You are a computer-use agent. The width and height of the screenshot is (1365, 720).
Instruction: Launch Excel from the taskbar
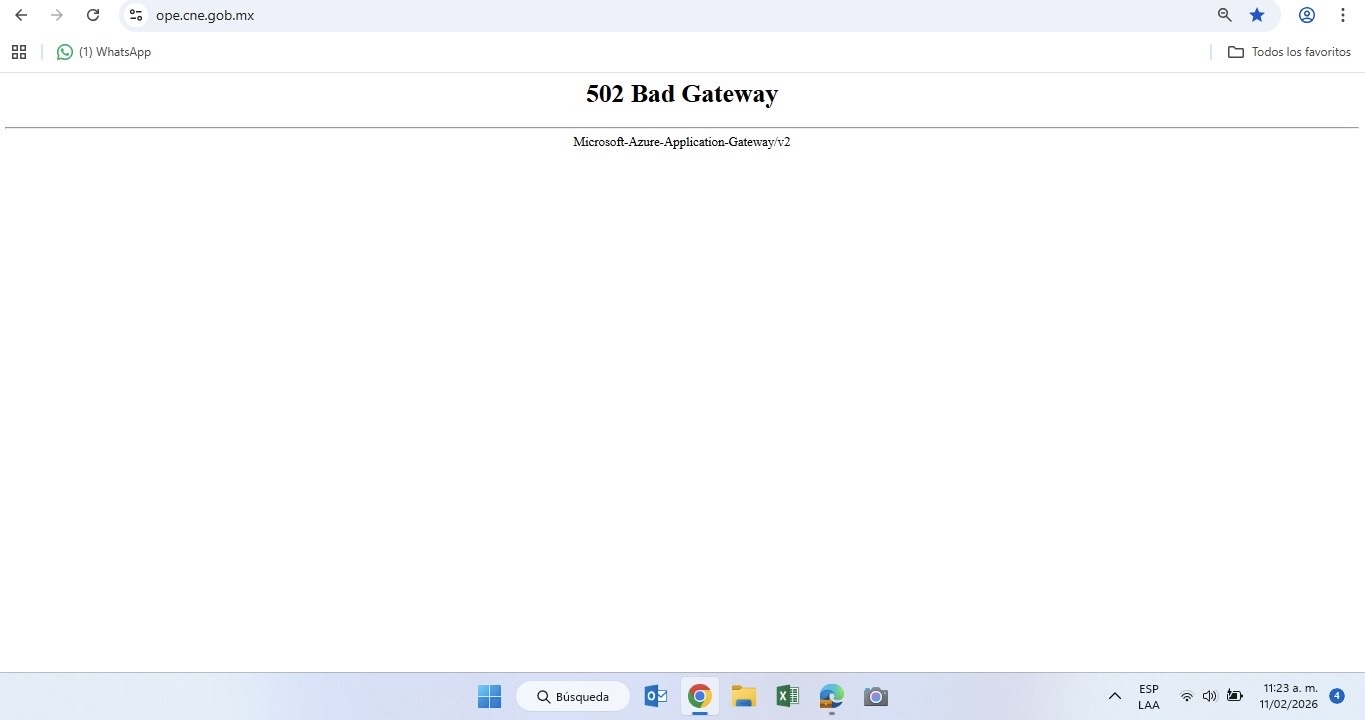coord(787,696)
